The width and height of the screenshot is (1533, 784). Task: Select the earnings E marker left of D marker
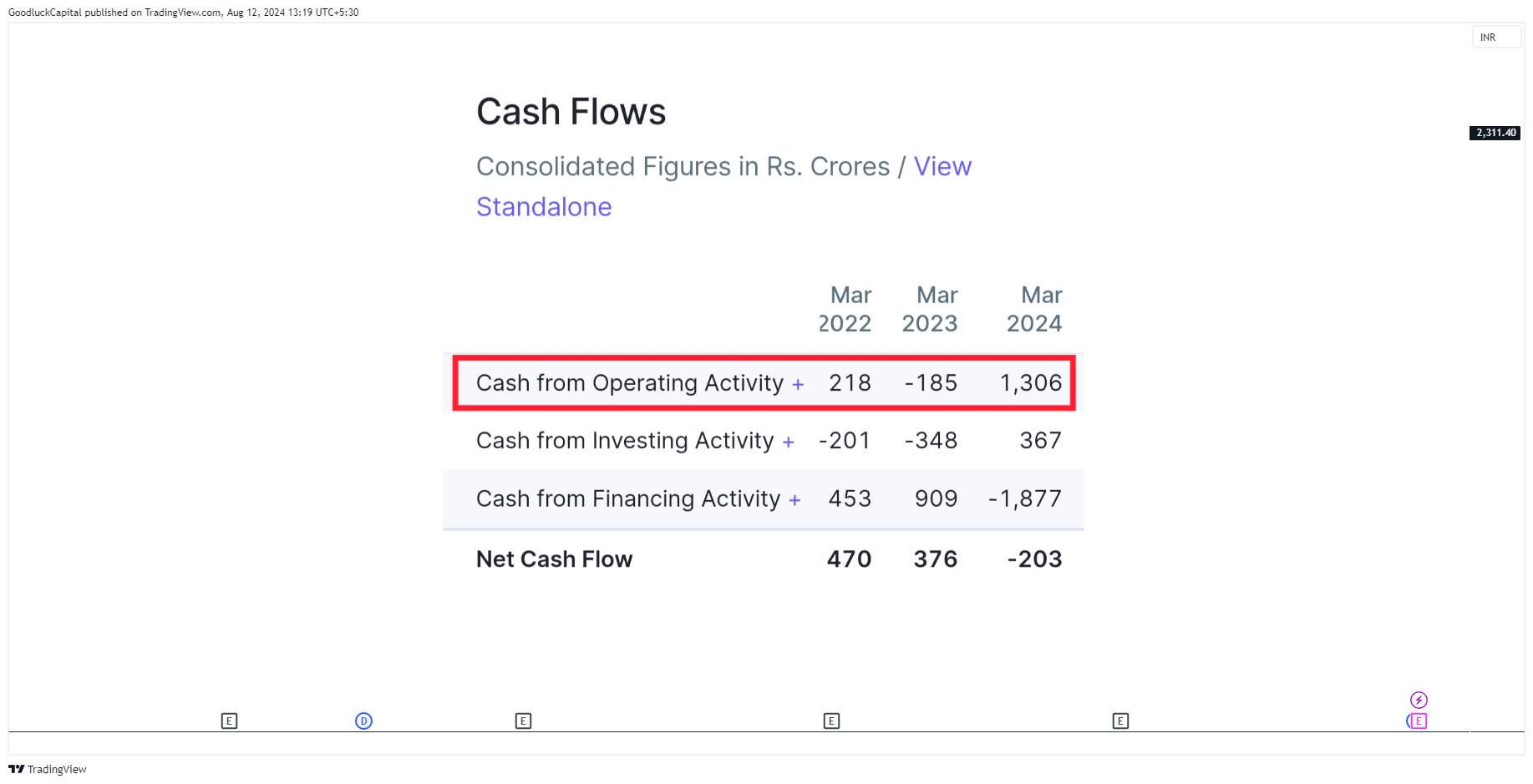[229, 721]
